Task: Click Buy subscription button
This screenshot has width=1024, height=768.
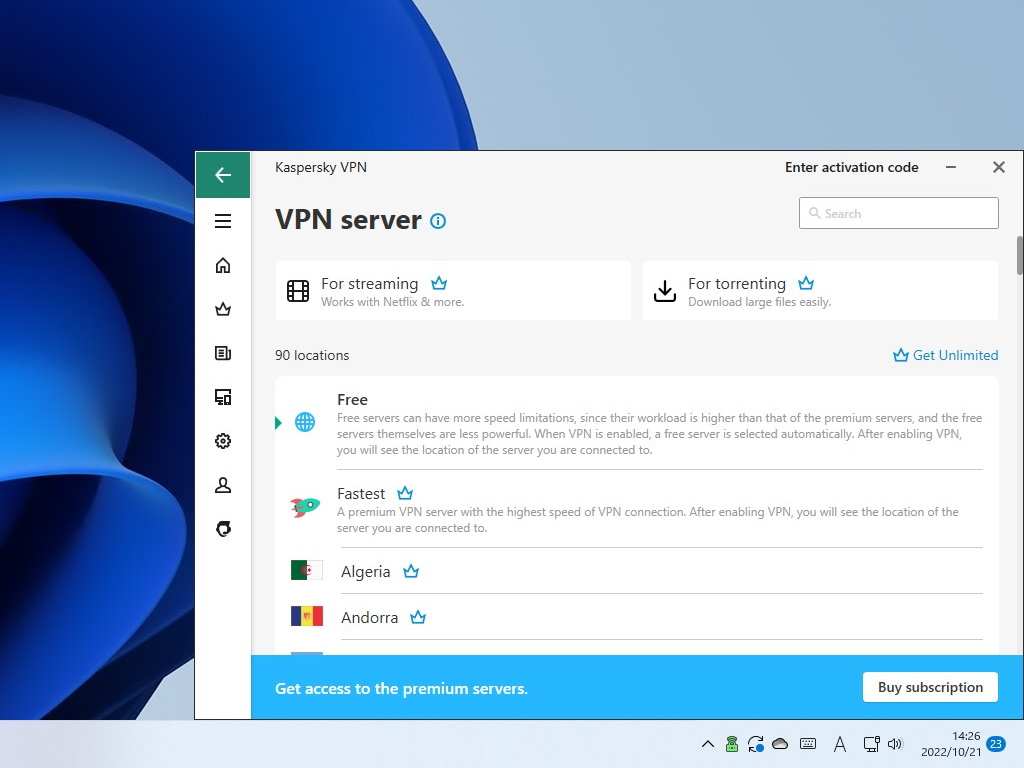Action: [930, 687]
